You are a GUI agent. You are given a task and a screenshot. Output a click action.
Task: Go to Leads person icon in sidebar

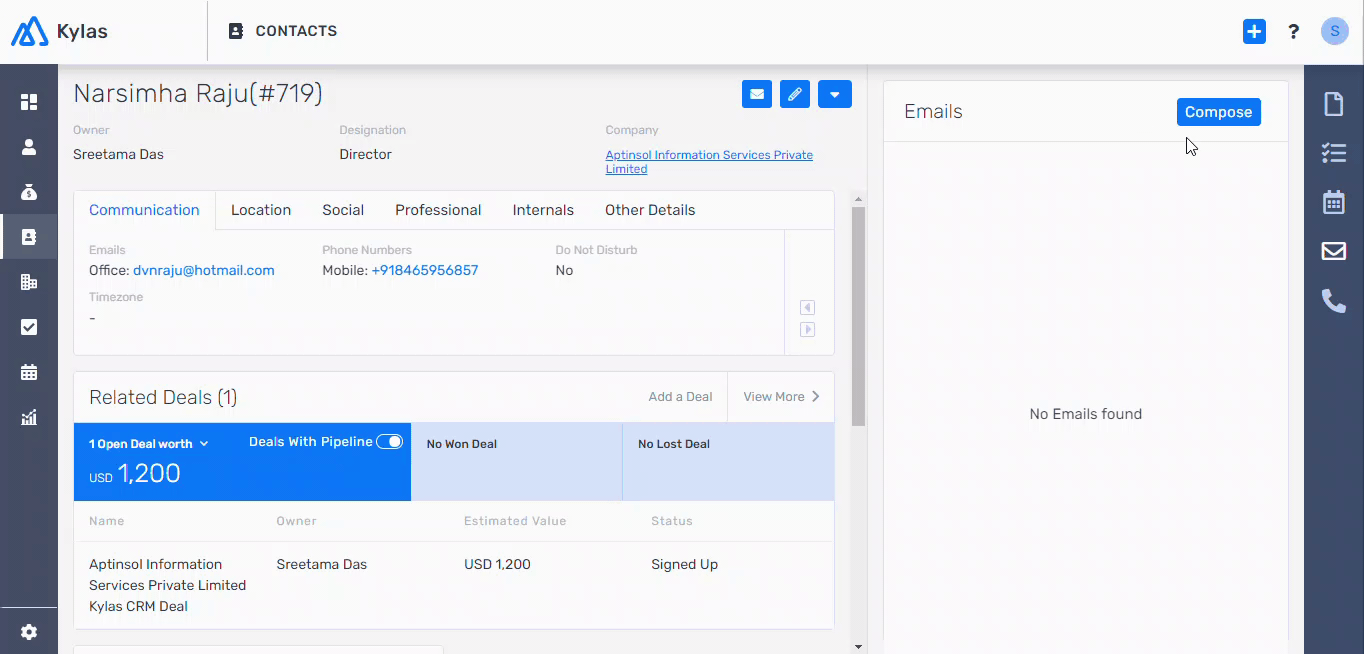[29, 147]
